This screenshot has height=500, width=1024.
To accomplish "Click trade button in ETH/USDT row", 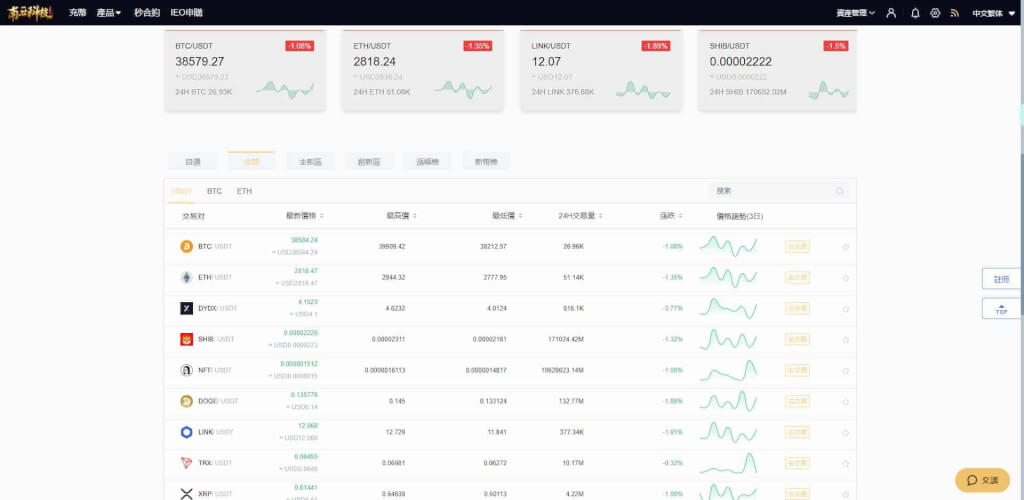I will 797,277.
